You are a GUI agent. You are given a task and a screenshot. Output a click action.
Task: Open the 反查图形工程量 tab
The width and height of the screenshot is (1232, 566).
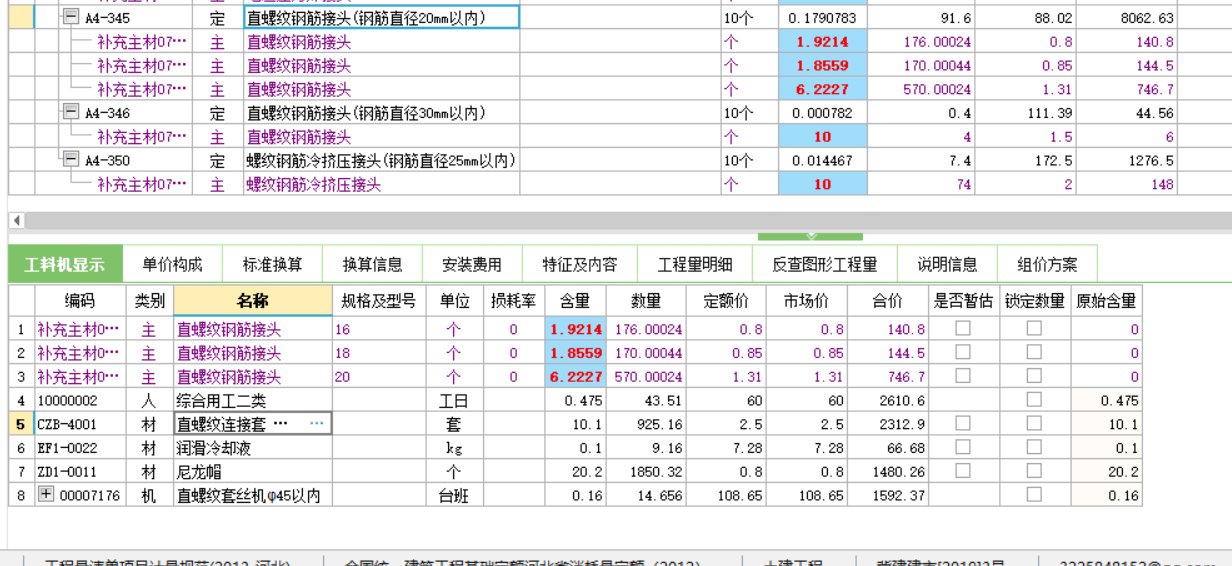tap(825, 264)
